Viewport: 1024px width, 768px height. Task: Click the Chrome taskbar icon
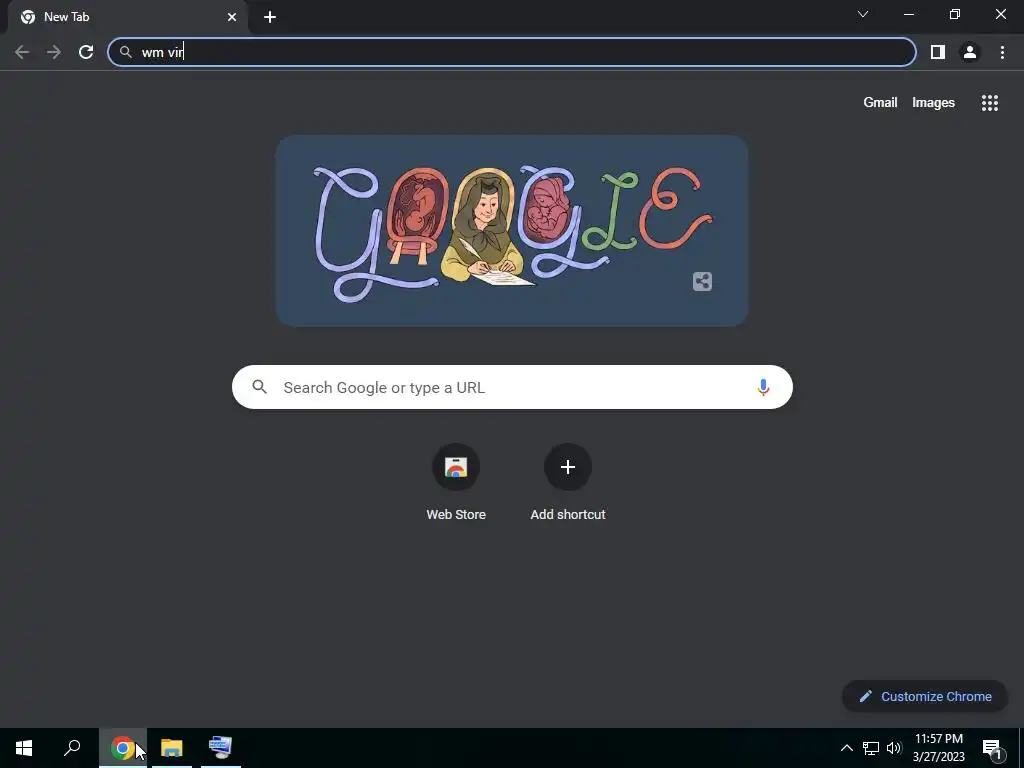[122, 748]
